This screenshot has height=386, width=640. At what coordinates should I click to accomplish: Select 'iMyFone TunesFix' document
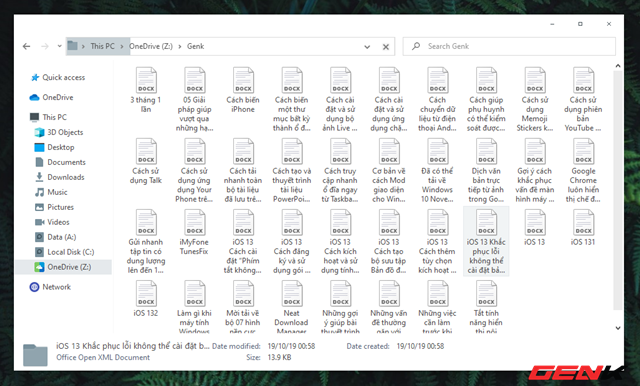[x=194, y=233]
